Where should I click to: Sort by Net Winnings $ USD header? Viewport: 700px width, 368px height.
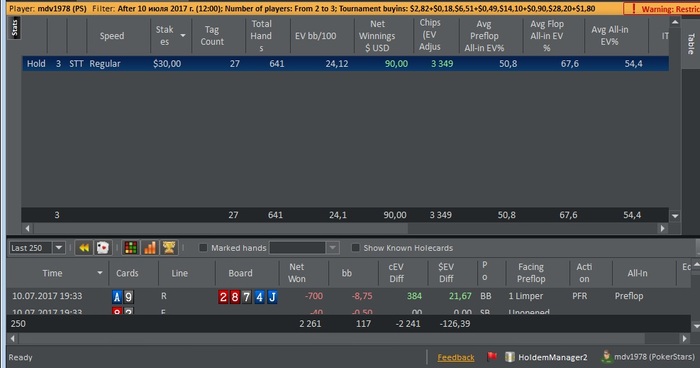[x=377, y=36]
